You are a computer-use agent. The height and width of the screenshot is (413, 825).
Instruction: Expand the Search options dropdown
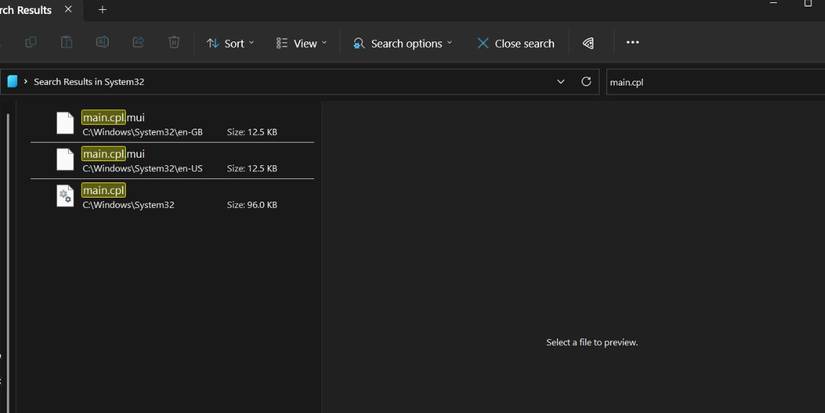point(402,43)
